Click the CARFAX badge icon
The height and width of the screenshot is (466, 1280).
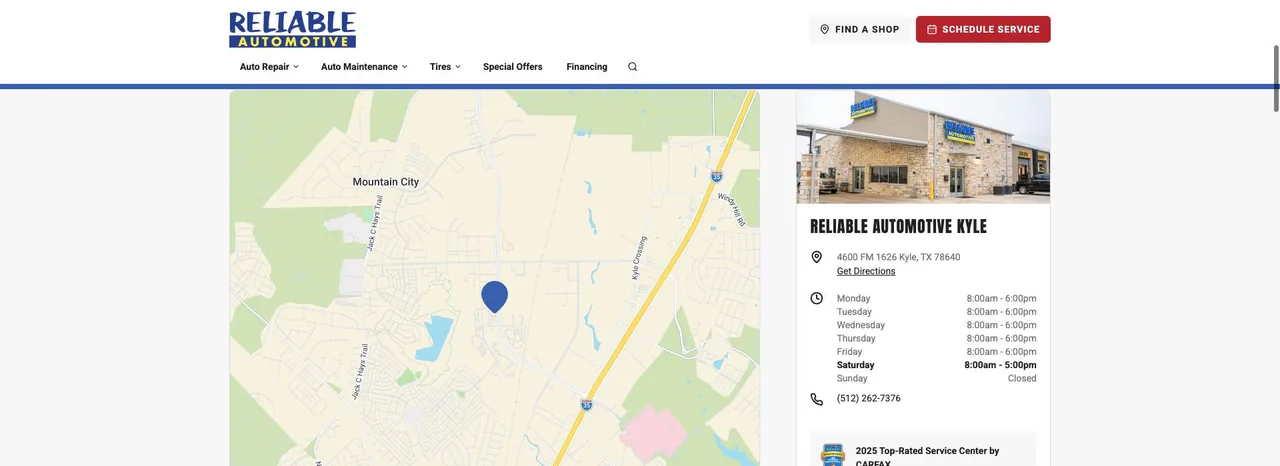tap(833, 455)
